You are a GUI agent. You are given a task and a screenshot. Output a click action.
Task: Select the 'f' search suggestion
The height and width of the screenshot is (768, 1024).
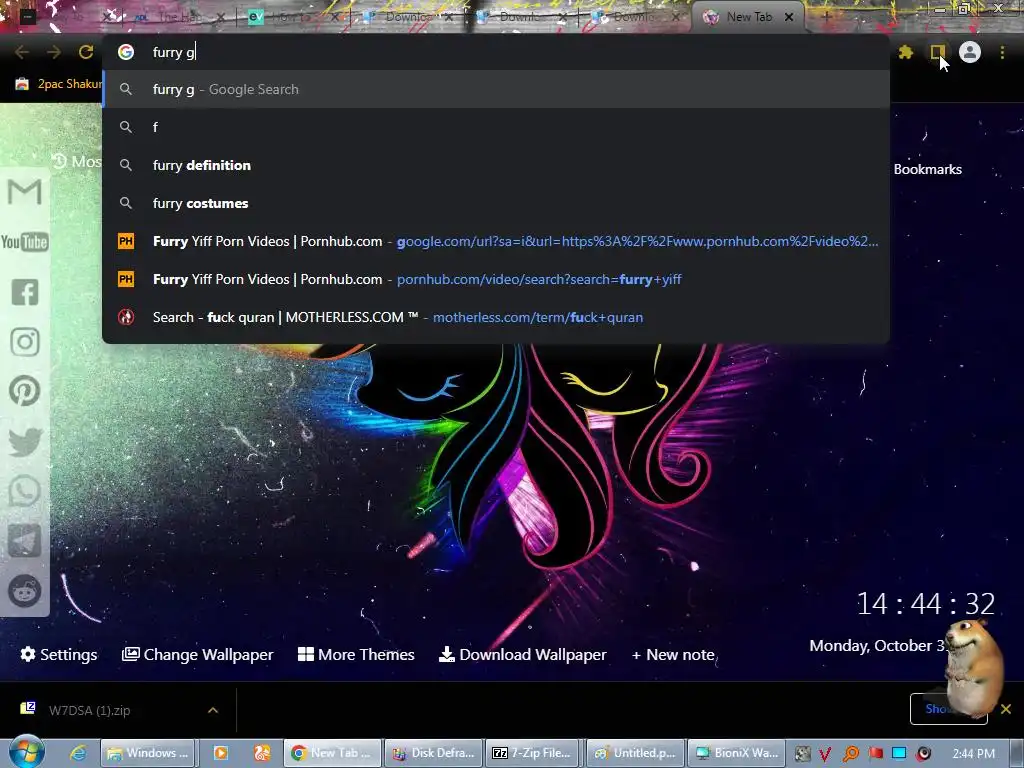496,127
